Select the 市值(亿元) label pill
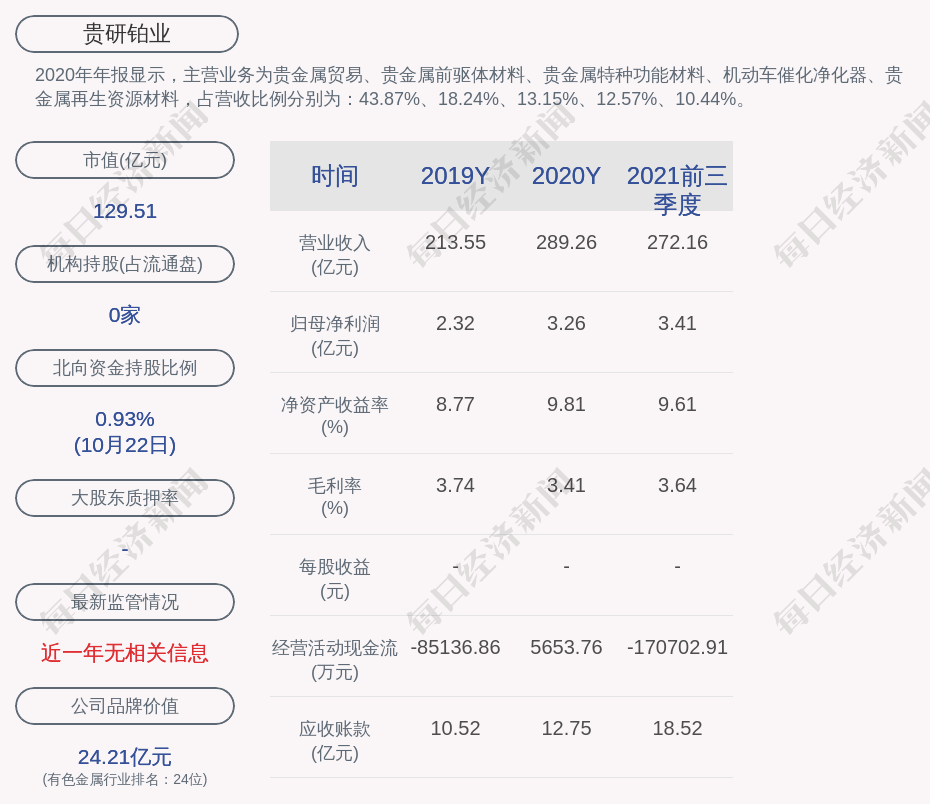The image size is (930, 804). [125, 160]
